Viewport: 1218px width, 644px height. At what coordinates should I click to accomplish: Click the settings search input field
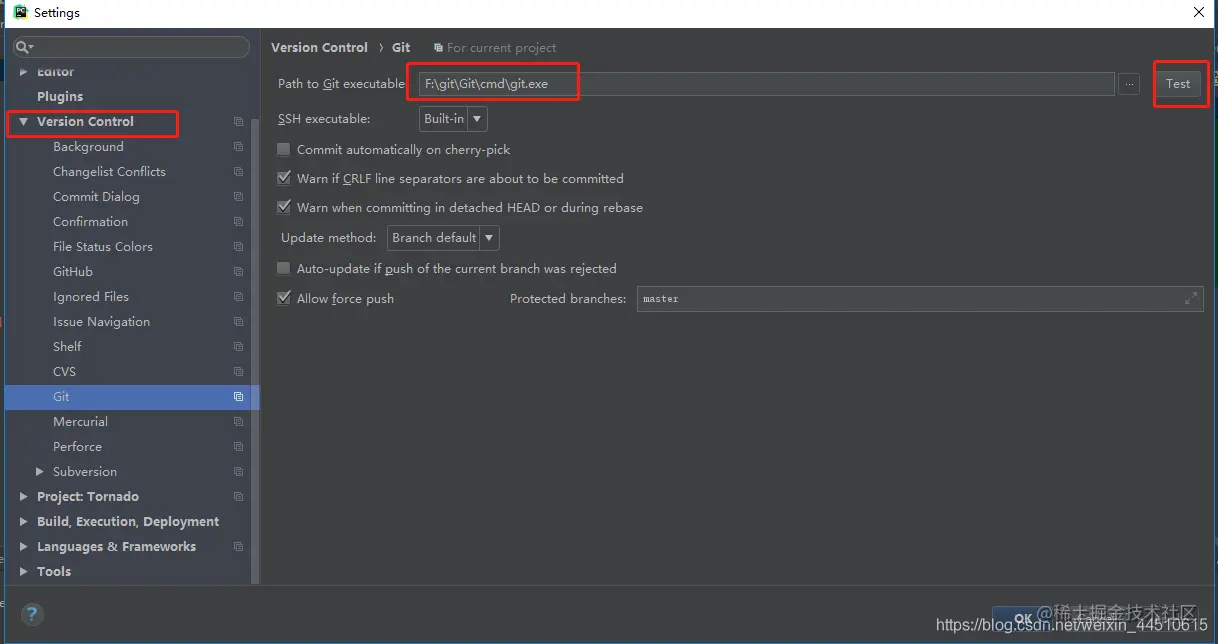coord(131,47)
